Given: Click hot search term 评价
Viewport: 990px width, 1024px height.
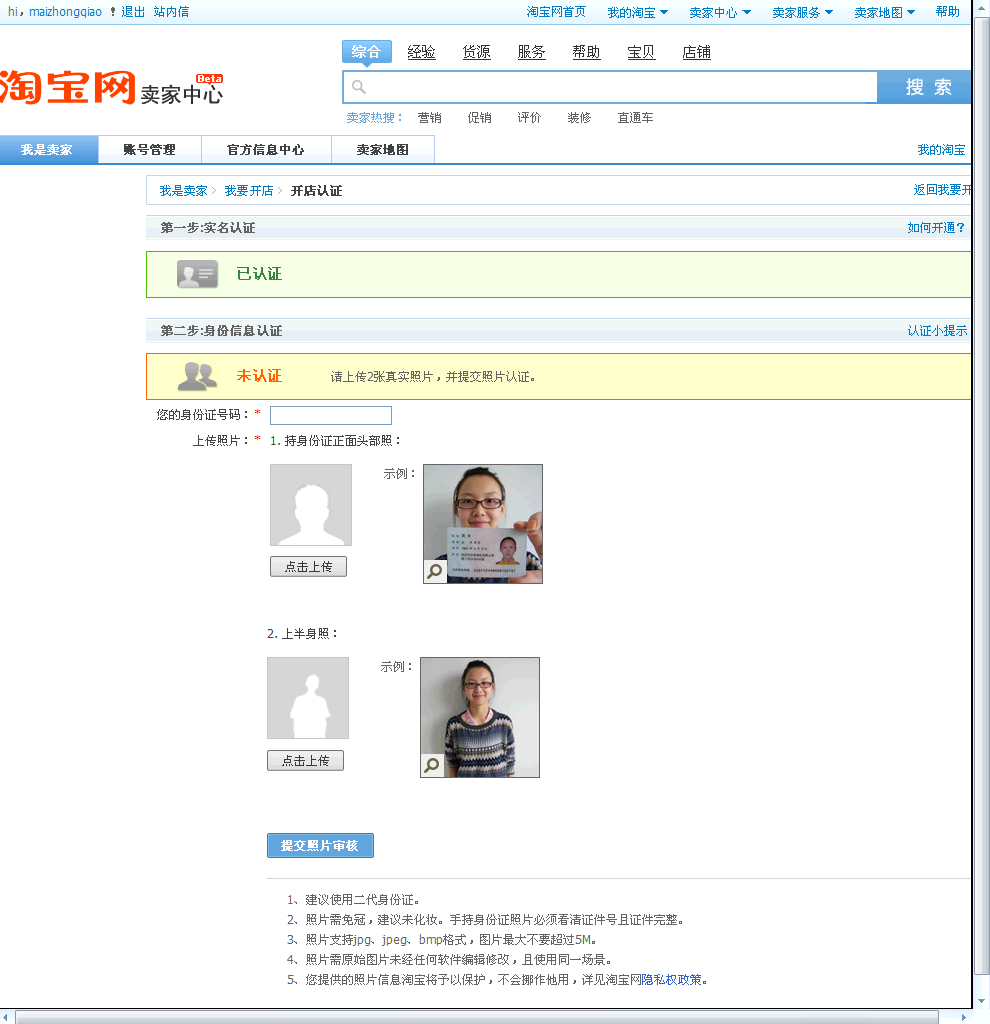Looking at the screenshot, I should tap(529, 118).
